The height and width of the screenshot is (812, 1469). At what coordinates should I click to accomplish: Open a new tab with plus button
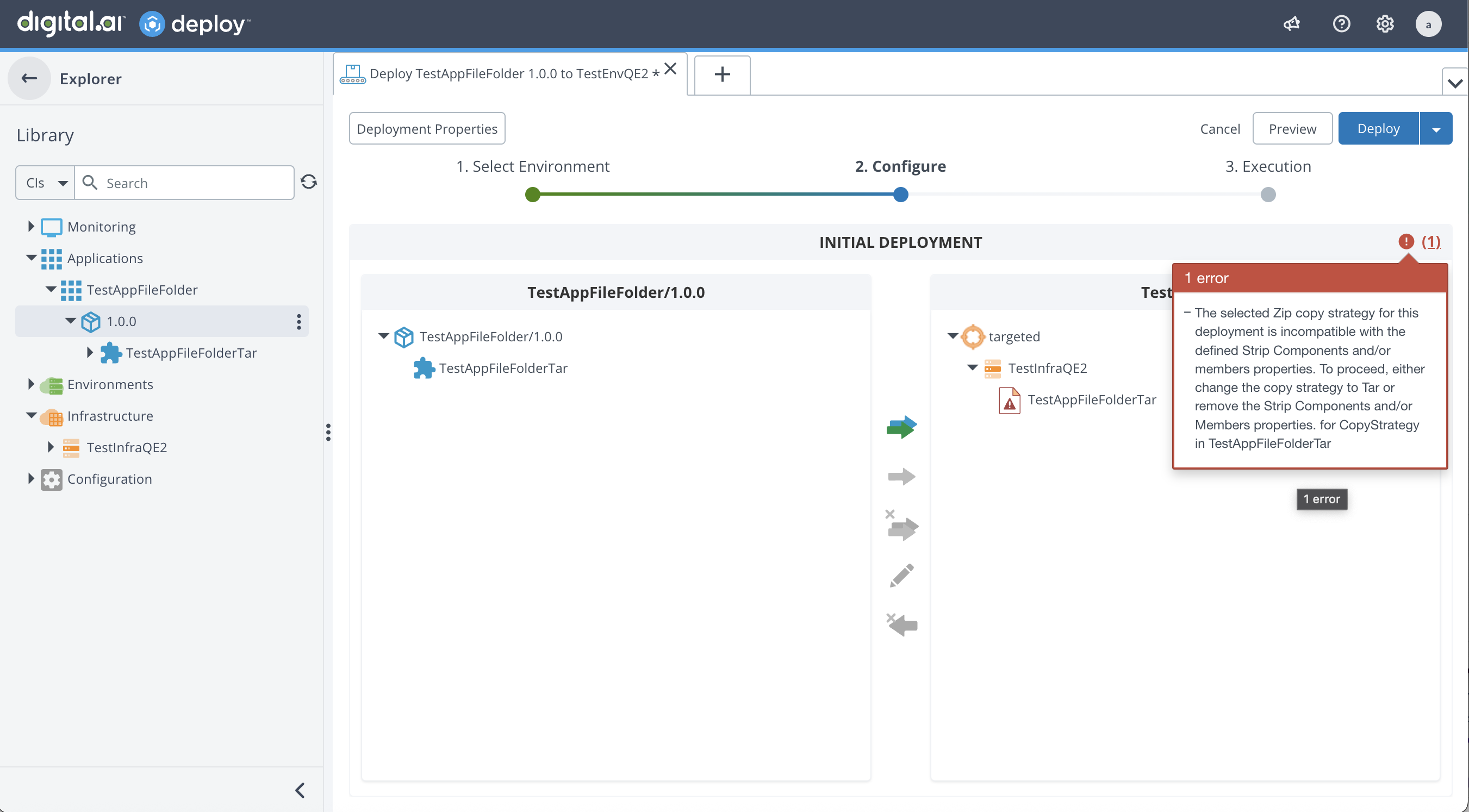click(x=721, y=74)
